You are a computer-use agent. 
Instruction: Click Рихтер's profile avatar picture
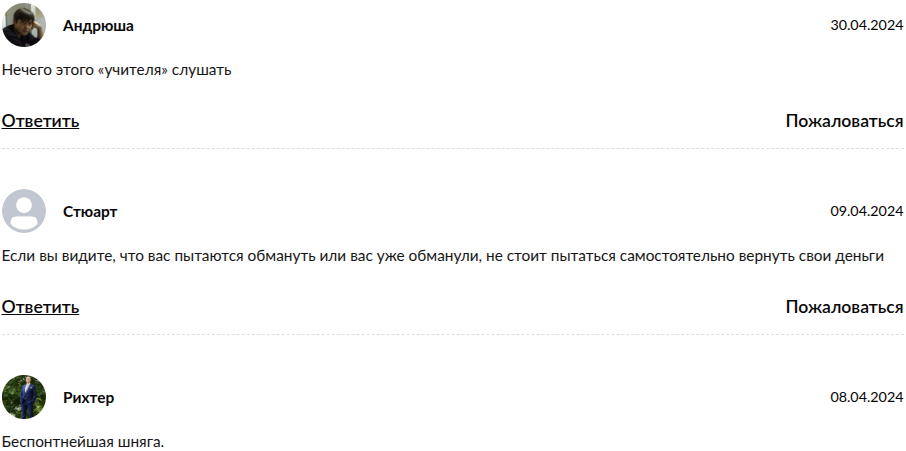(24, 397)
